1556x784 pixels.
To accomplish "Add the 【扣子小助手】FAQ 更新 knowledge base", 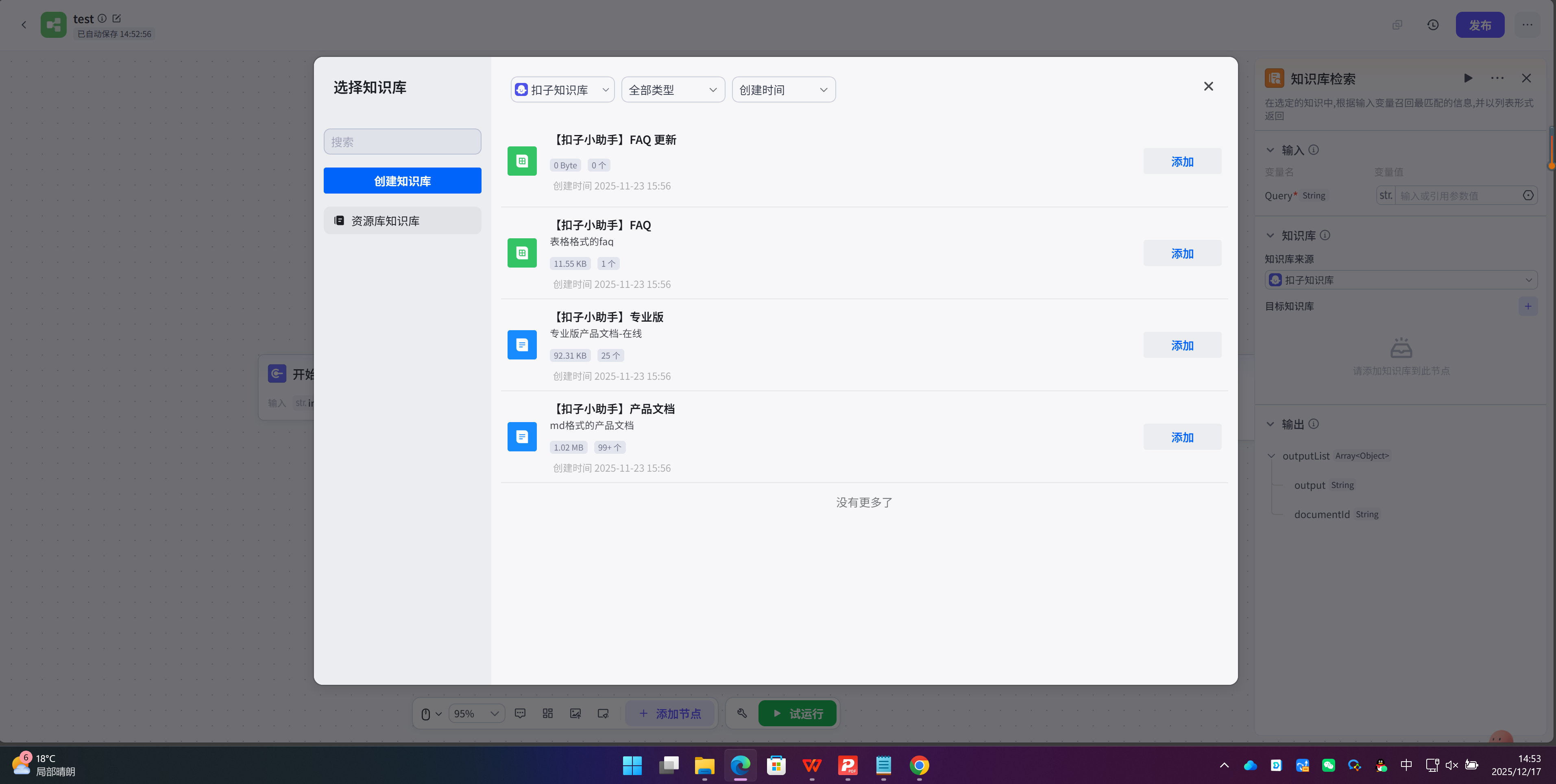I will [1181, 162].
